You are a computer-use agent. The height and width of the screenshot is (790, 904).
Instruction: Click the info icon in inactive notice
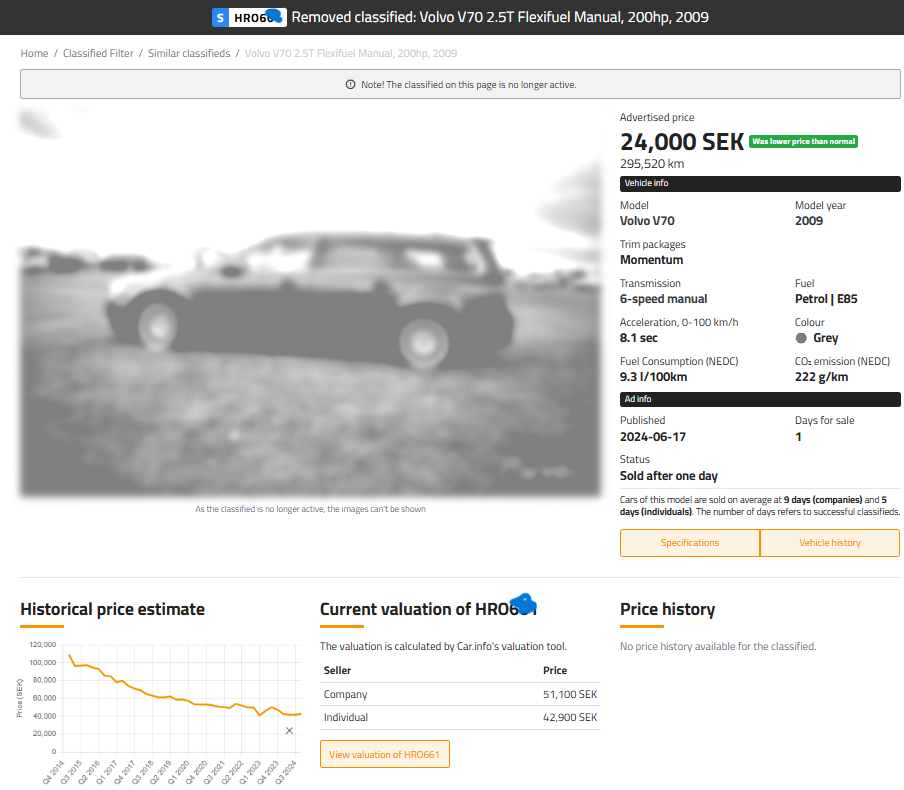click(x=350, y=85)
